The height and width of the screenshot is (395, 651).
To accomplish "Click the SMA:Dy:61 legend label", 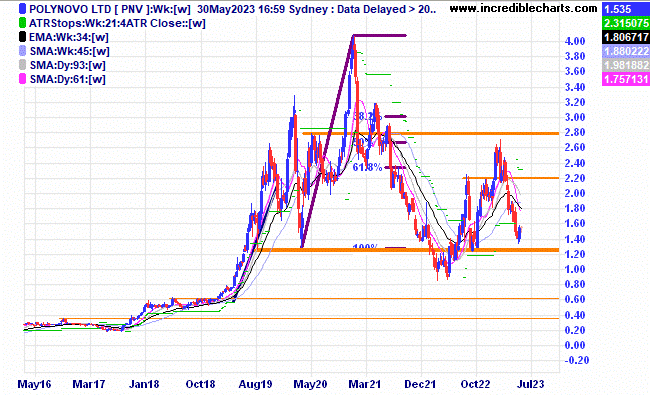I will tap(68, 79).
